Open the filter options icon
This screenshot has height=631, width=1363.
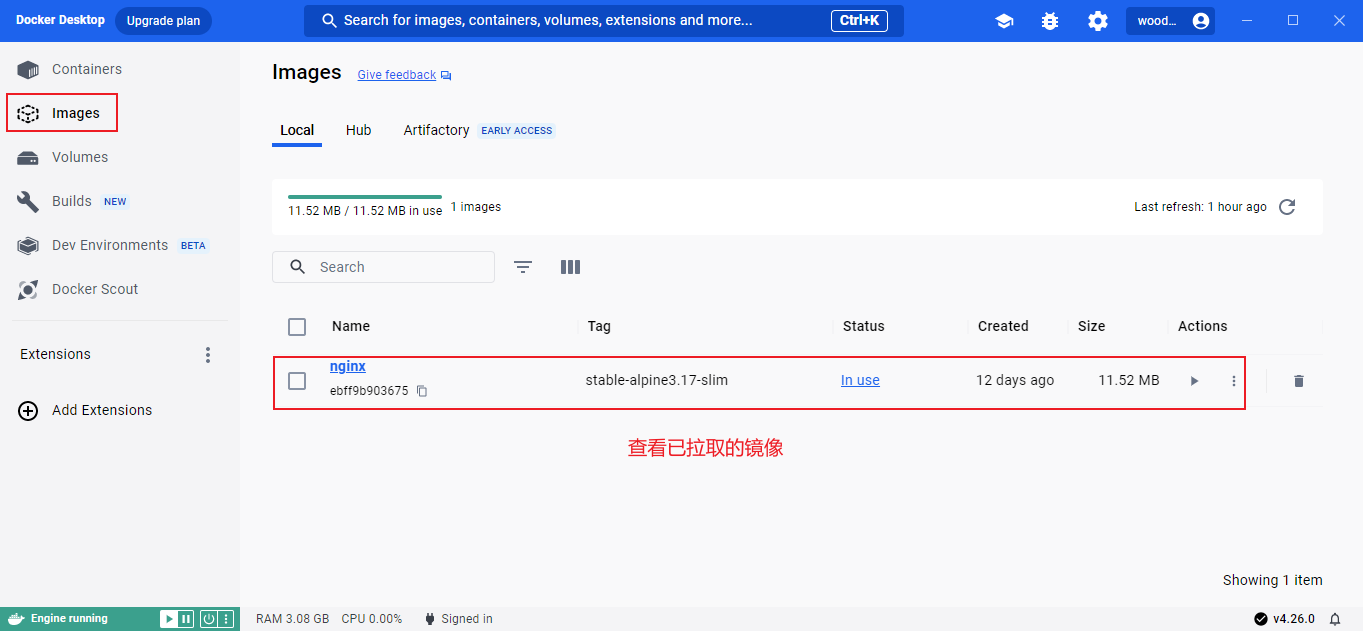(x=523, y=267)
